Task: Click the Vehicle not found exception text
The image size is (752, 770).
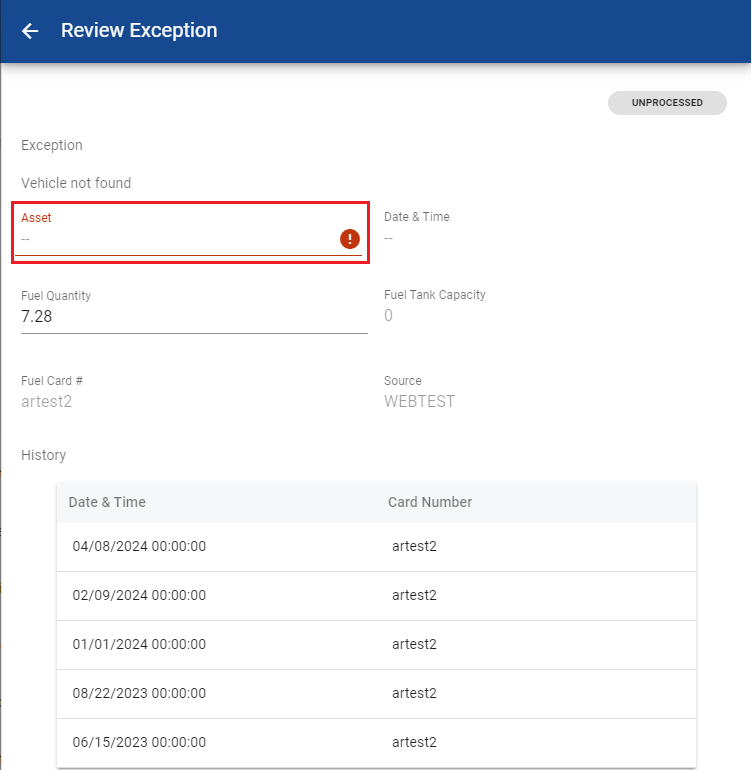Action: pyautogui.click(x=76, y=183)
